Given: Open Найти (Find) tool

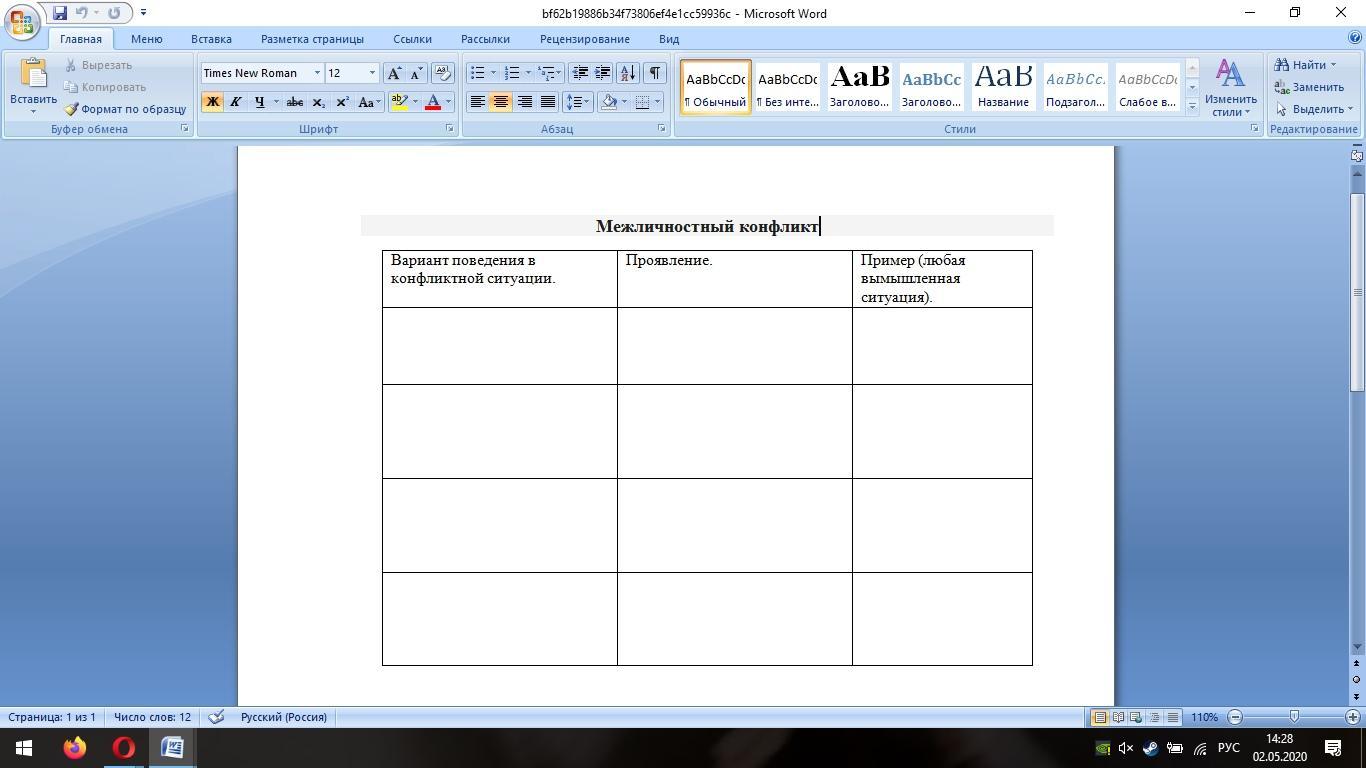Looking at the screenshot, I should [1306, 65].
